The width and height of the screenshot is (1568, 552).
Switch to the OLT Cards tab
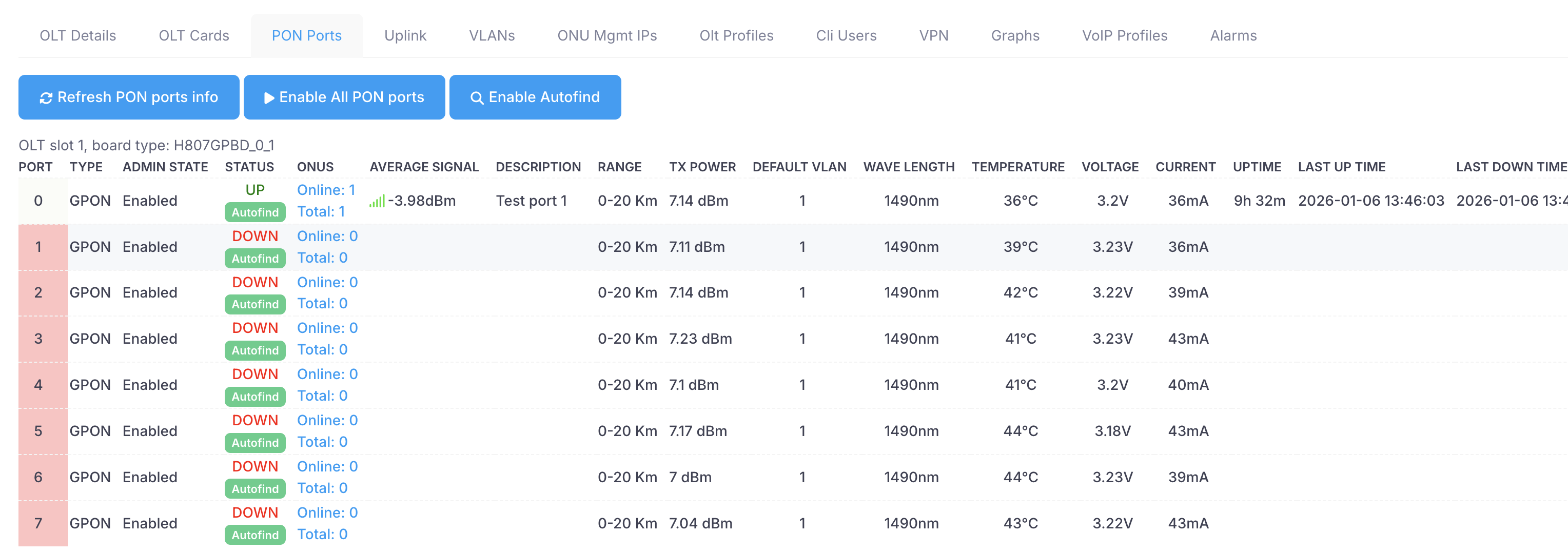coord(193,36)
